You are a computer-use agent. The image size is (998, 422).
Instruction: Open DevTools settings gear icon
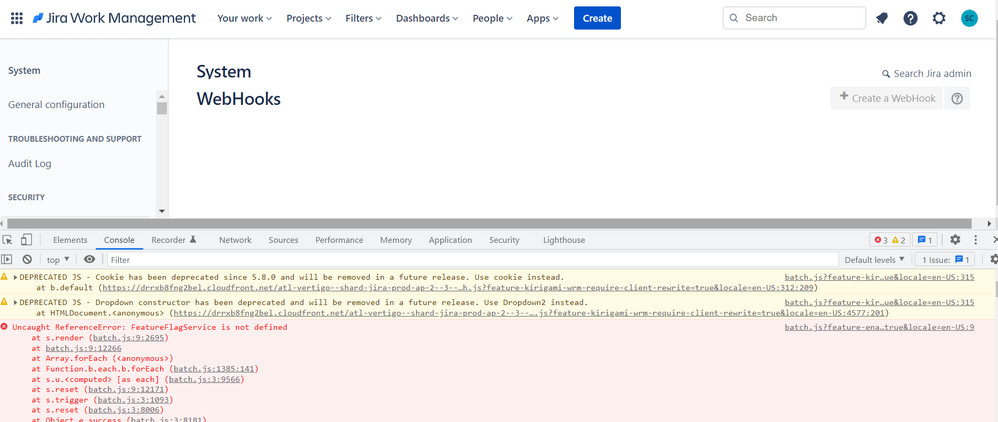tap(955, 240)
